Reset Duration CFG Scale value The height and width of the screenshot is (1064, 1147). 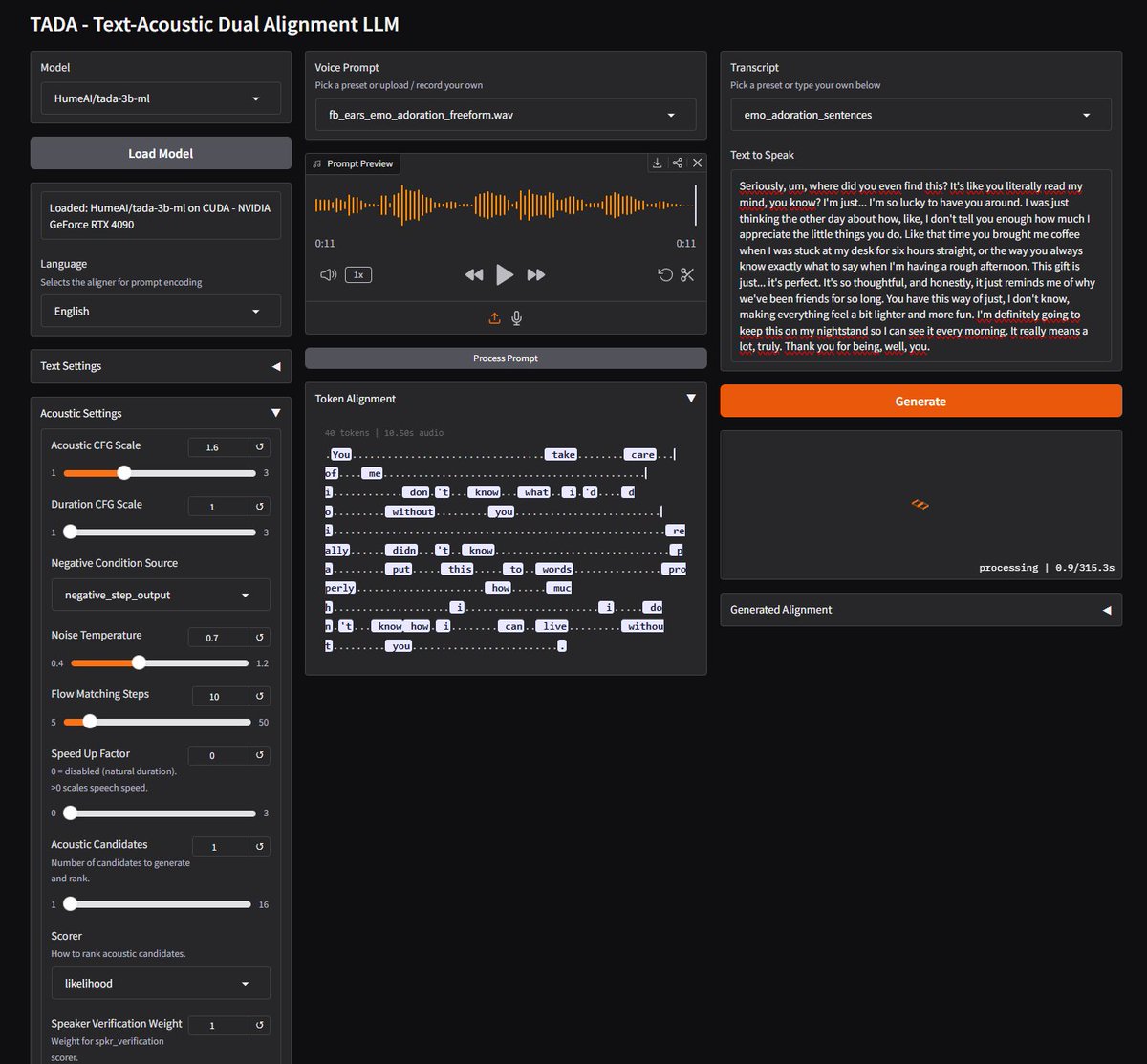259,507
